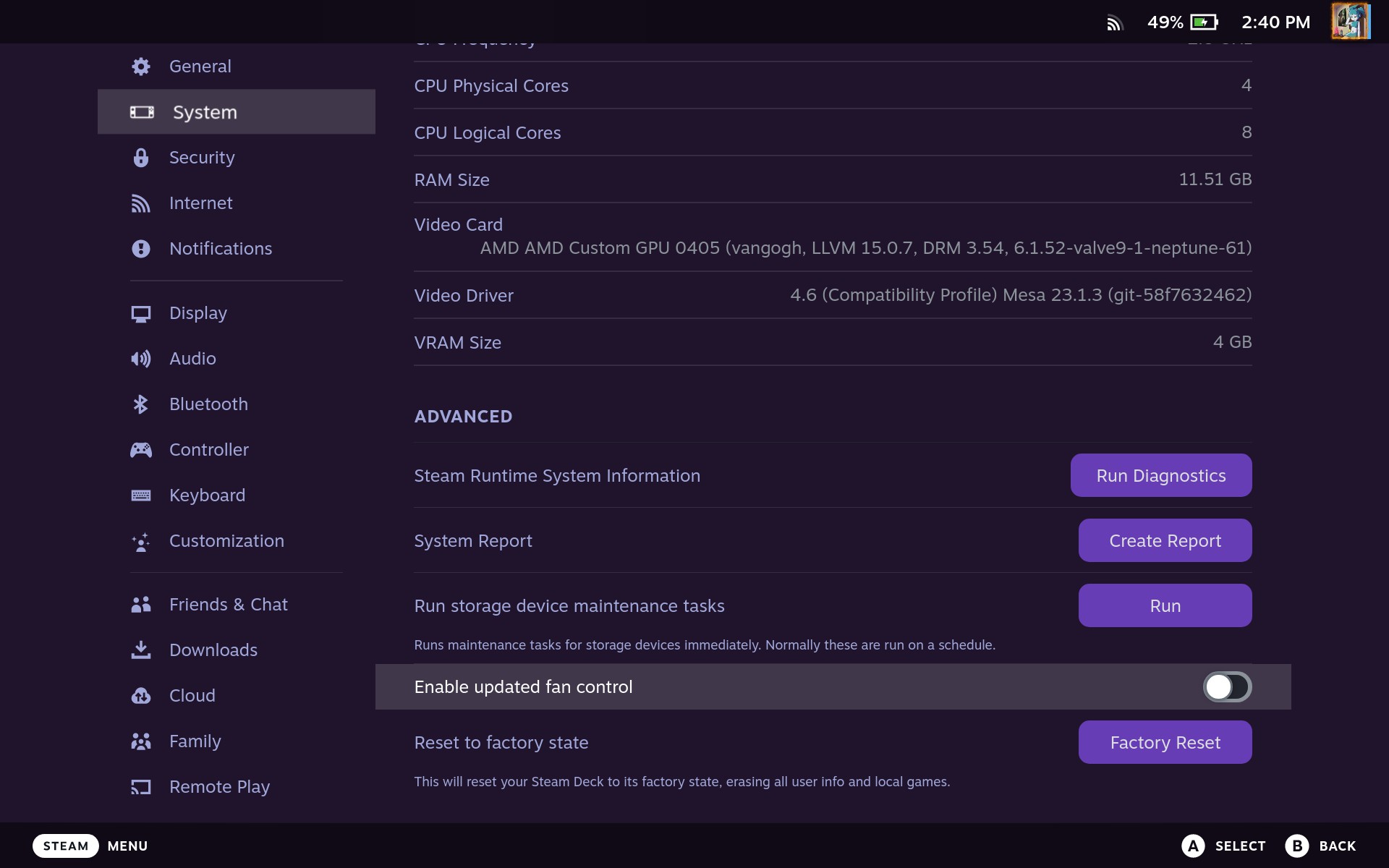Click the Create Report button

pyautogui.click(x=1165, y=540)
